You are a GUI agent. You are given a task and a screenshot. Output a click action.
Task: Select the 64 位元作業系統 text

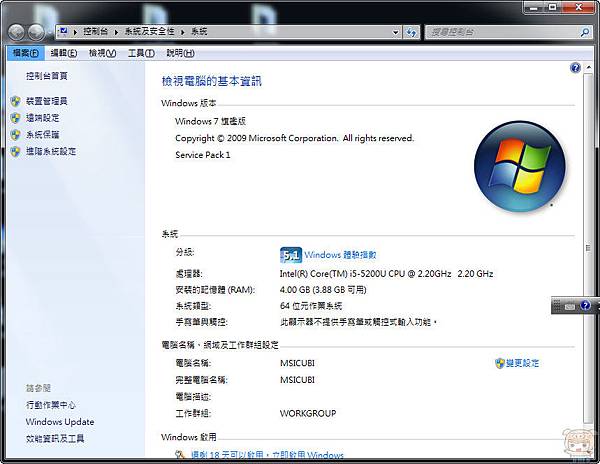point(311,306)
